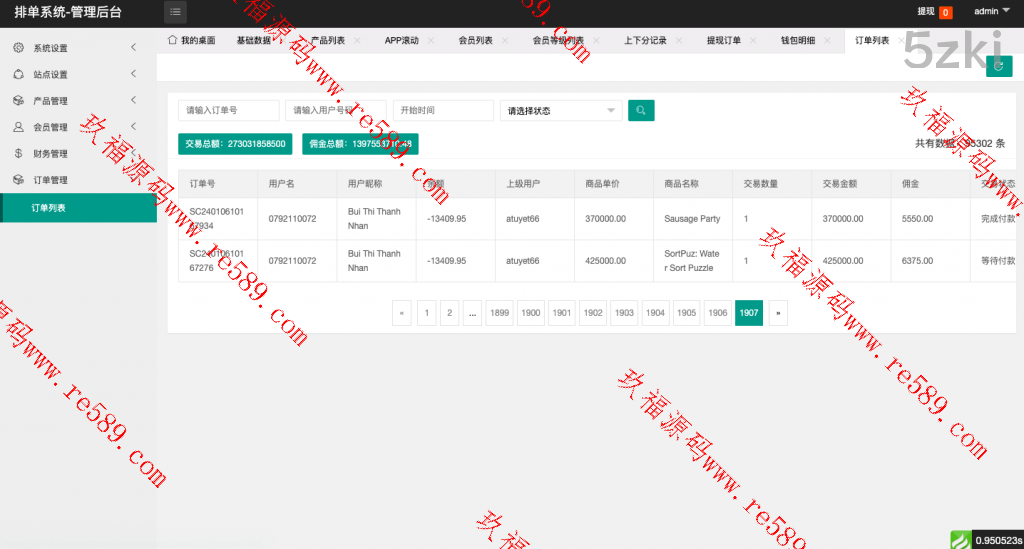Click the 开始时间 date field
This screenshot has width=1024, height=549.
pos(443,111)
